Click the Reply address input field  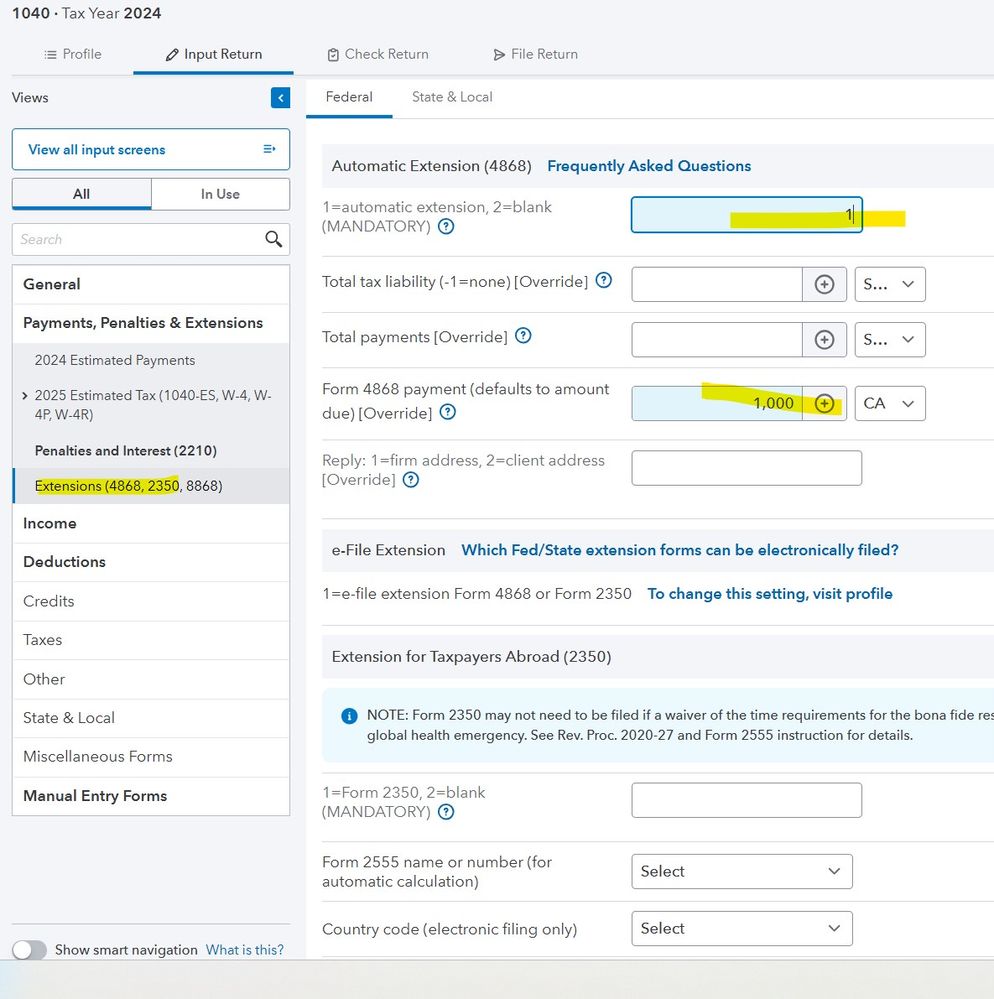click(746, 468)
